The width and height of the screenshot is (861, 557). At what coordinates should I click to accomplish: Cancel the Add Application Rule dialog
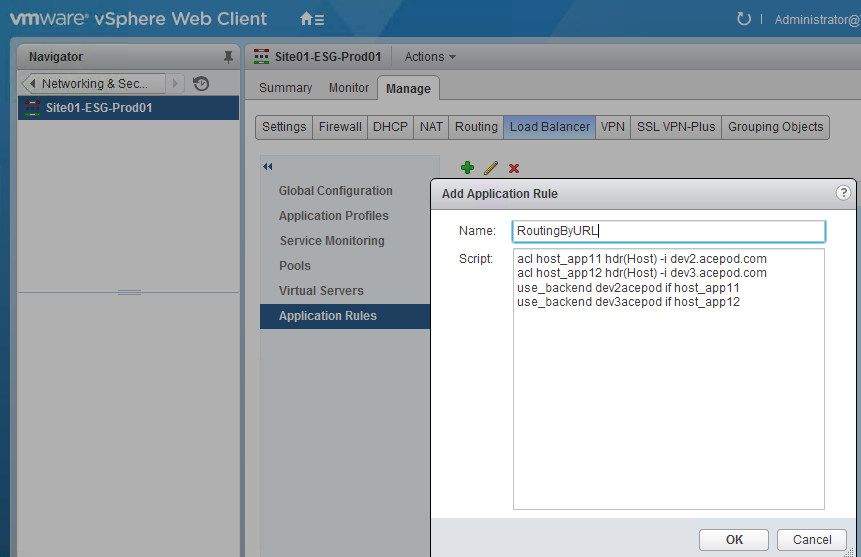(812, 539)
